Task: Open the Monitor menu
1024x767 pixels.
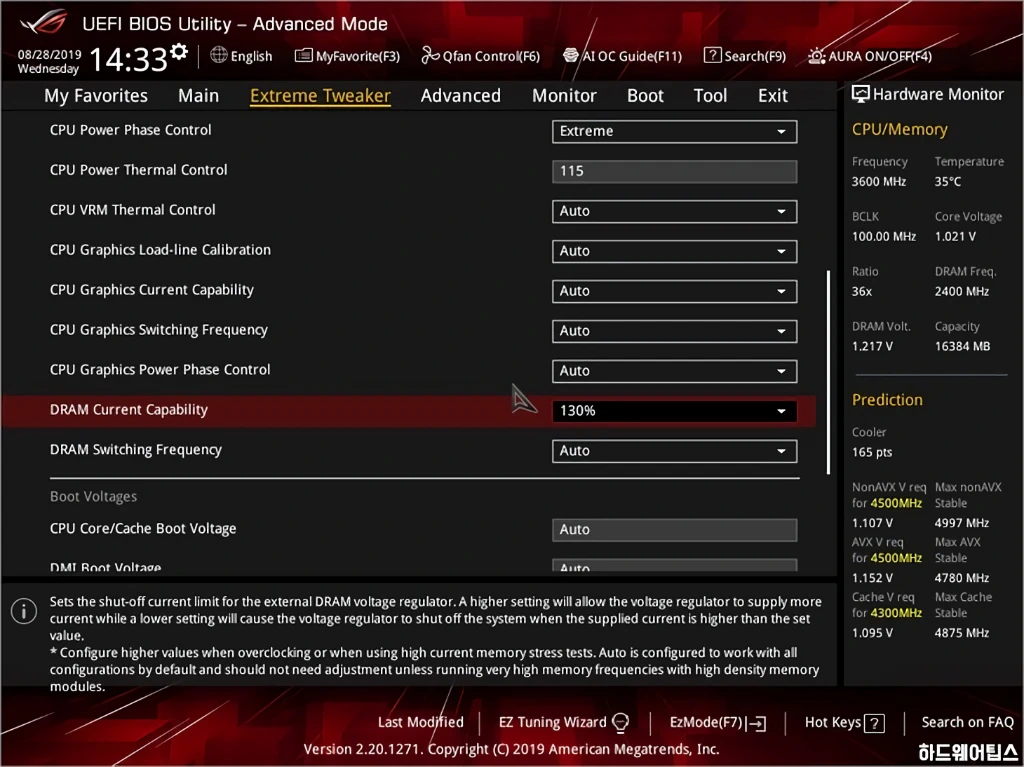Action: point(564,95)
